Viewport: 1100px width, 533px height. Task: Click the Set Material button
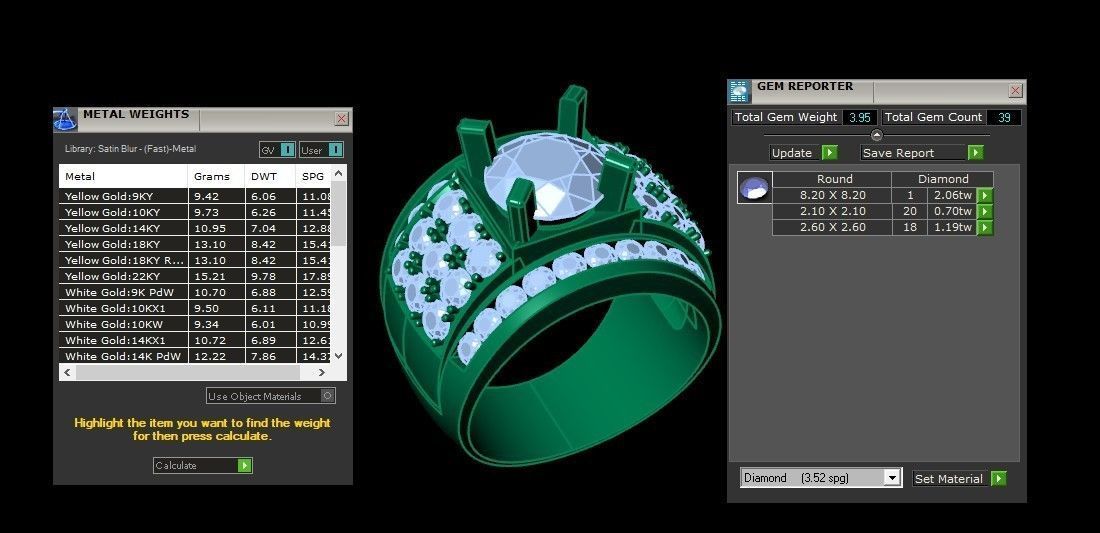(x=960, y=478)
